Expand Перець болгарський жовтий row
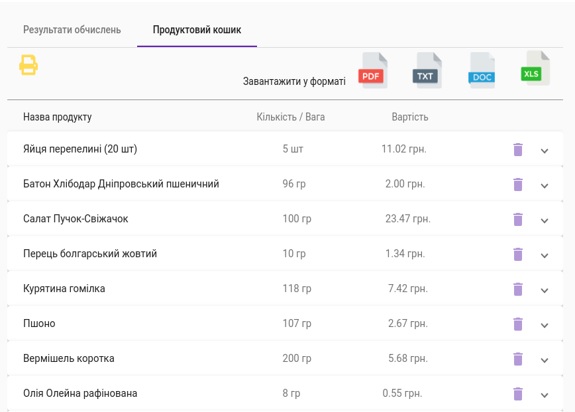This screenshot has width=575, height=412. [545, 255]
